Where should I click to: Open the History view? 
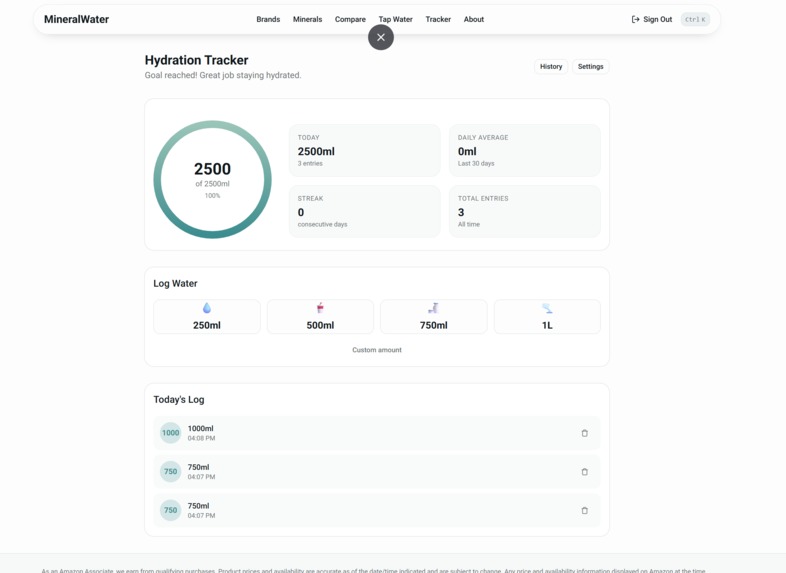[551, 66]
